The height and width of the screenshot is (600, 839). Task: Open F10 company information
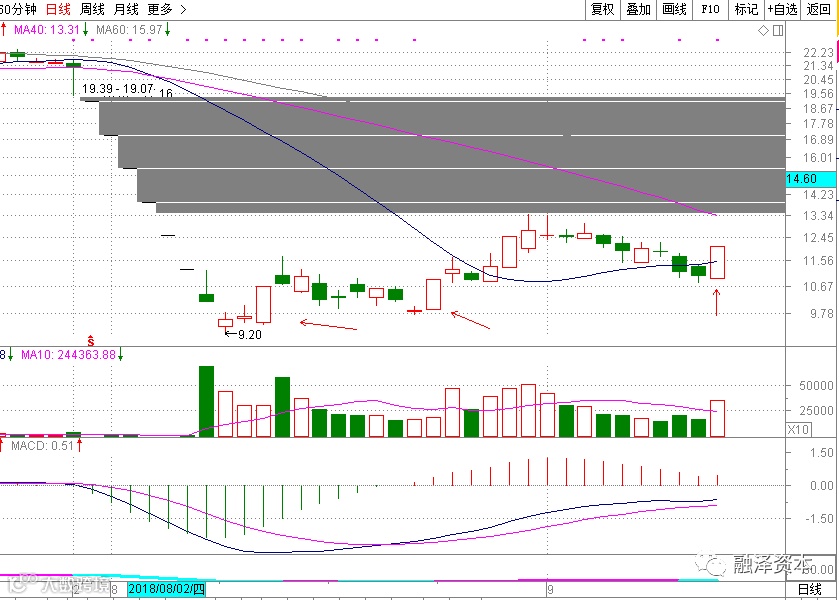711,10
